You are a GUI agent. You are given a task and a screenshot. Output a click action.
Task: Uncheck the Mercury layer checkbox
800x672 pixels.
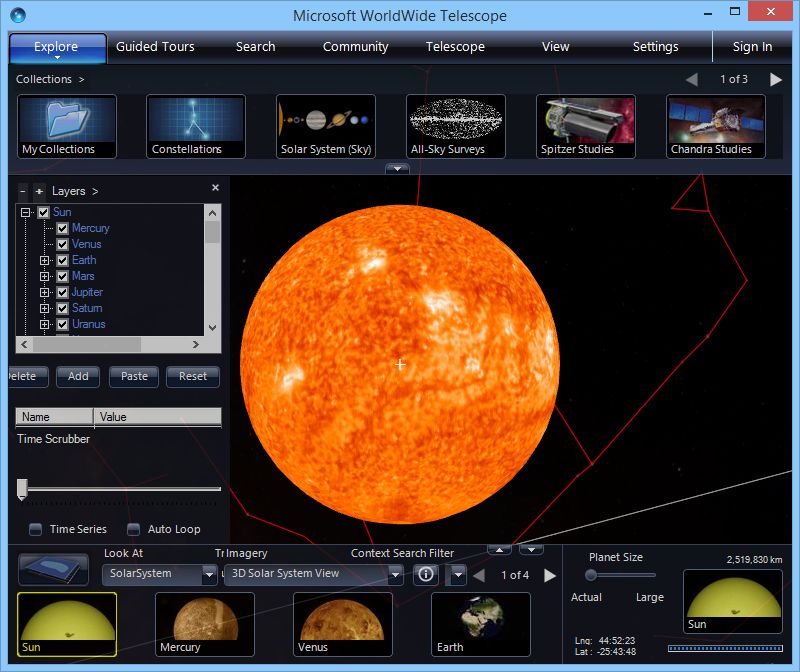tap(62, 229)
